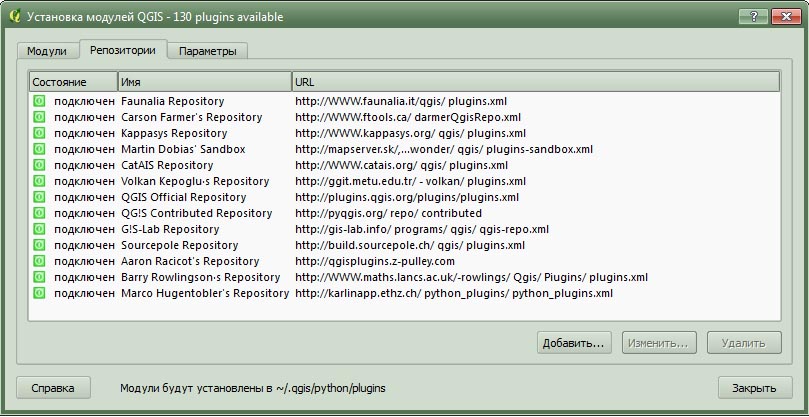
Task: Click the catais.org plugins.xml URL
Action: (402, 165)
